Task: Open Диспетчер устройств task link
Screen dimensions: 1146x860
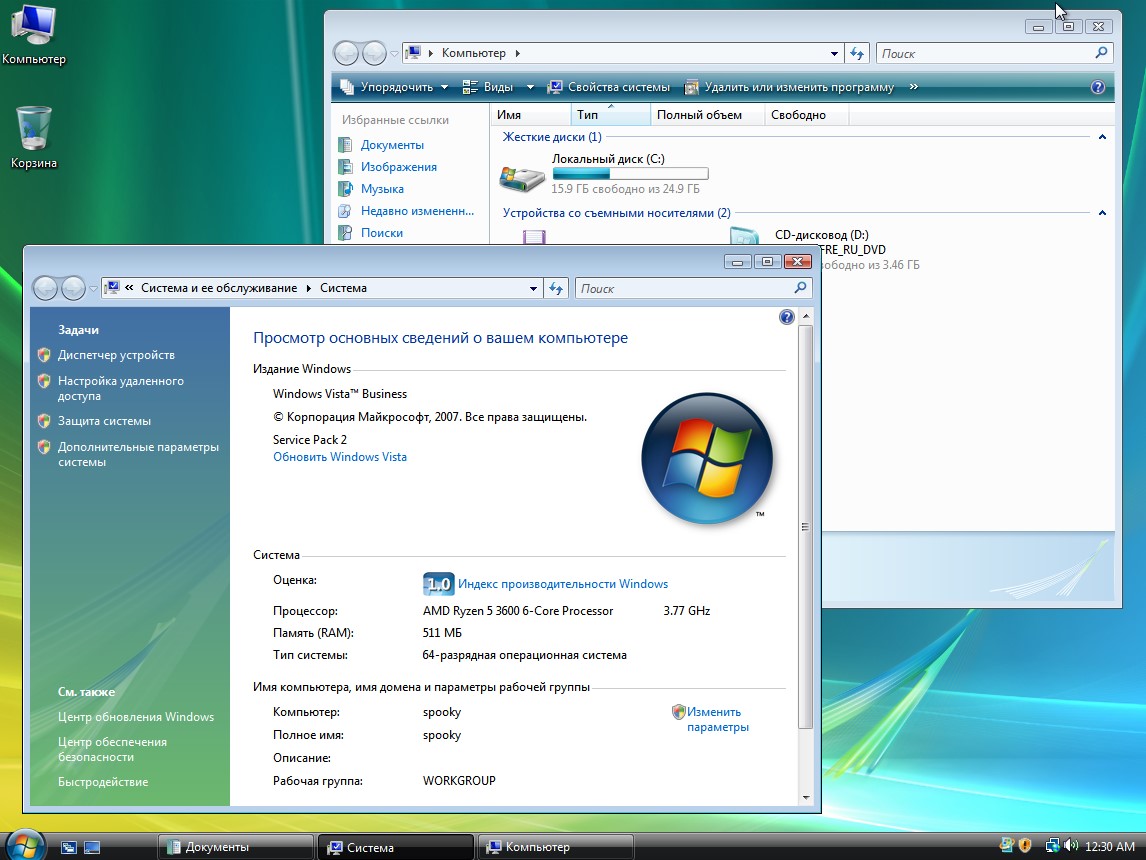Action: click(116, 355)
